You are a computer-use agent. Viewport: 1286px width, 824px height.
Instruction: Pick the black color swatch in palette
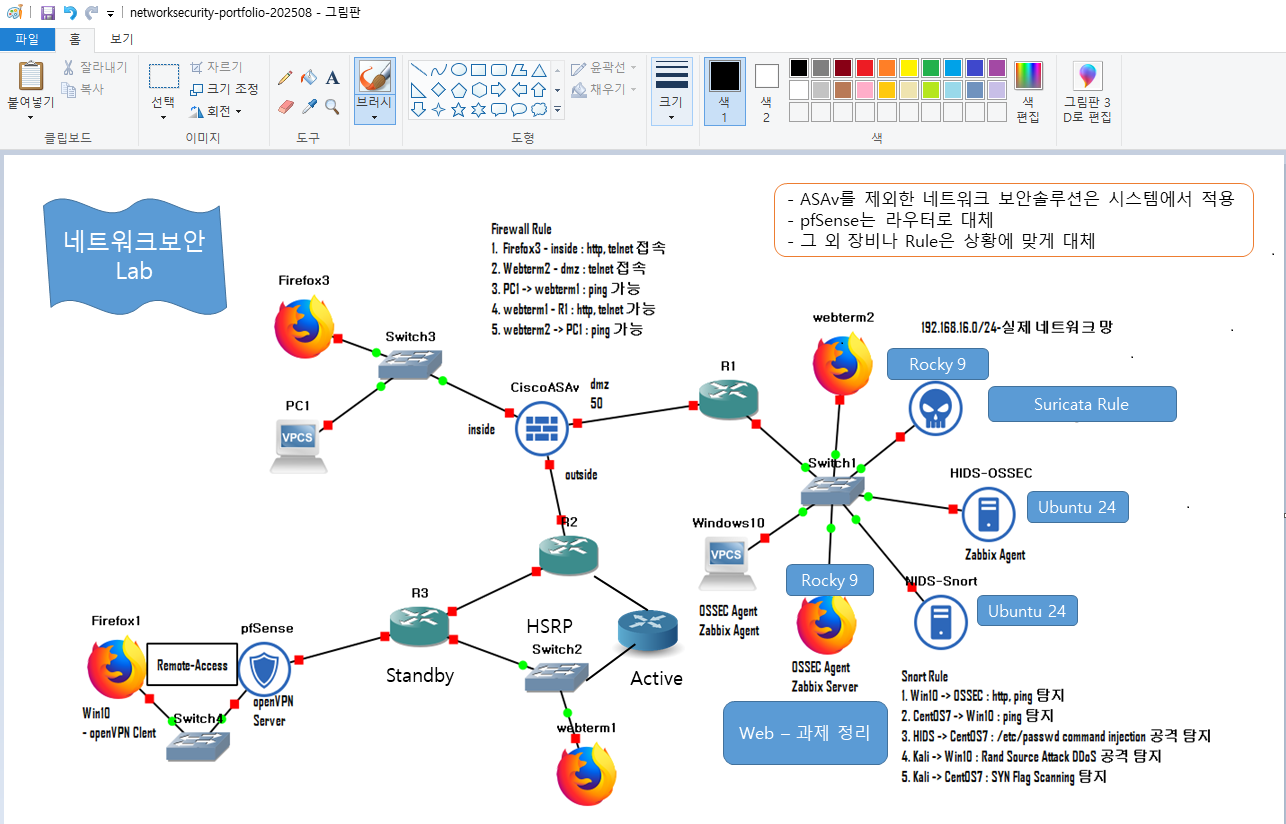pyautogui.click(x=799, y=68)
